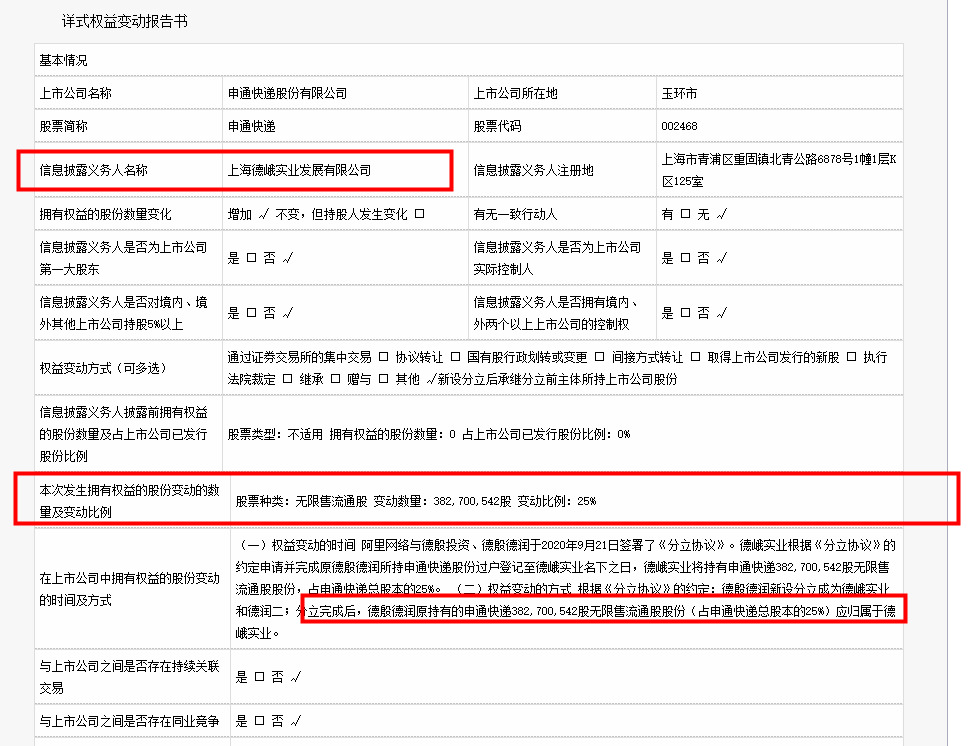Tick the 间接方式转让 checkbox
The height and width of the screenshot is (746, 974).
point(695,357)
